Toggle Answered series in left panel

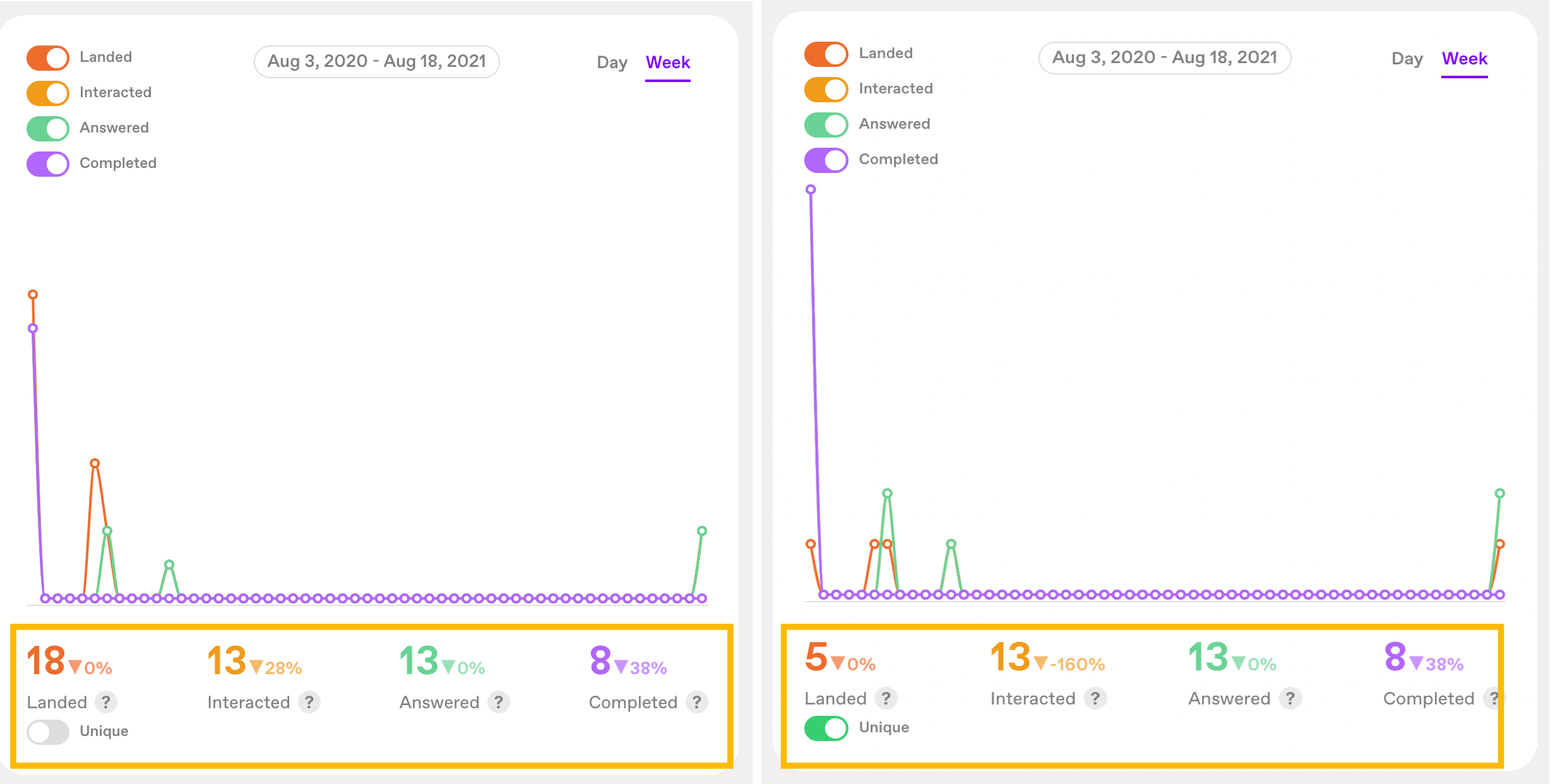48,128
